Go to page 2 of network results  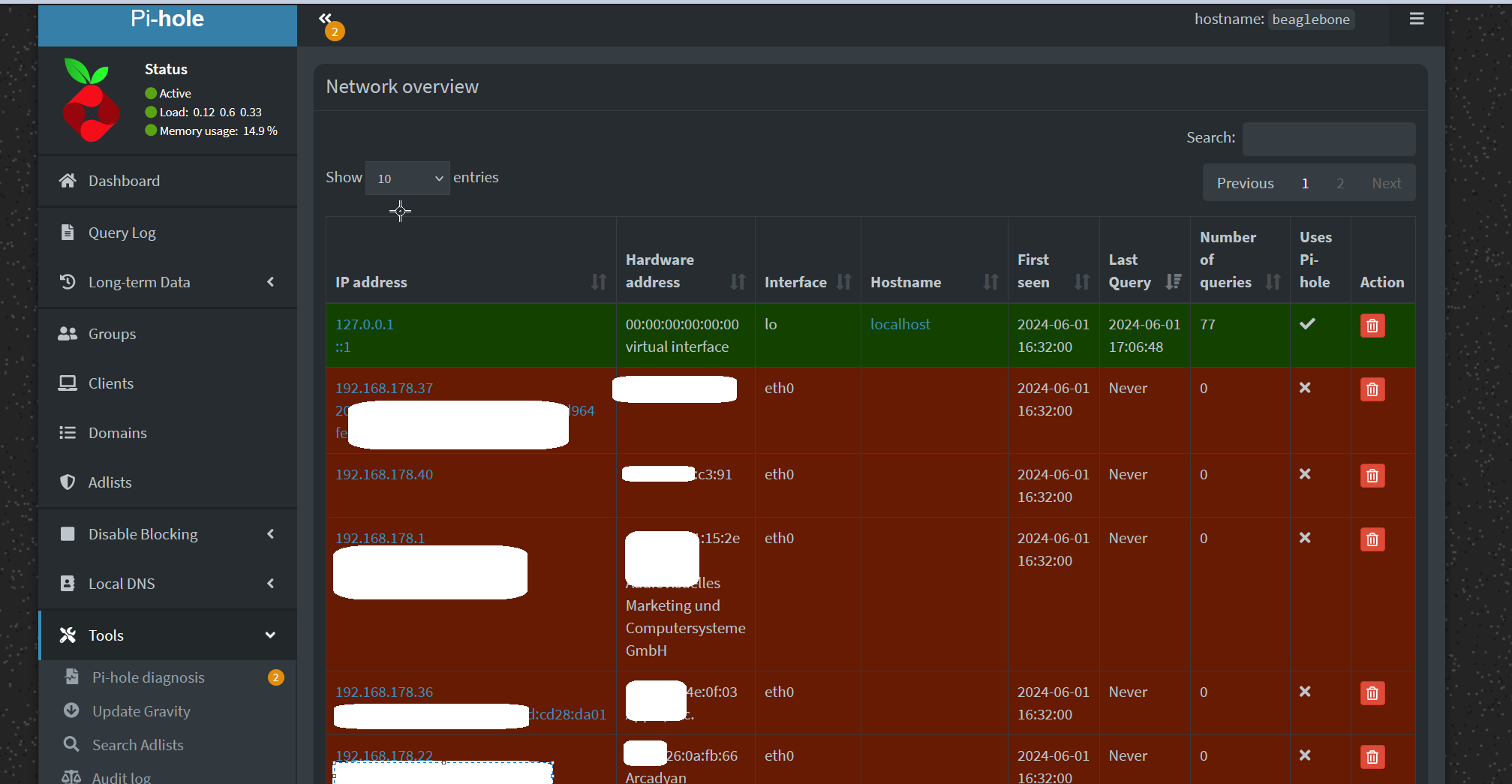point(1340,182)
